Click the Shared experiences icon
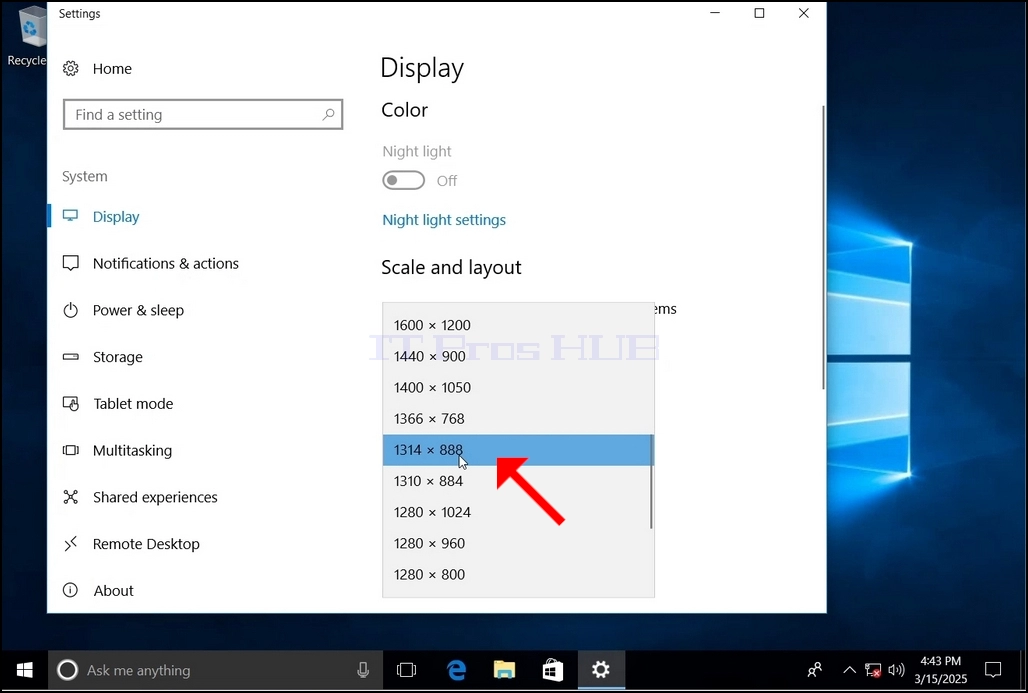 (x=70, y=497)
